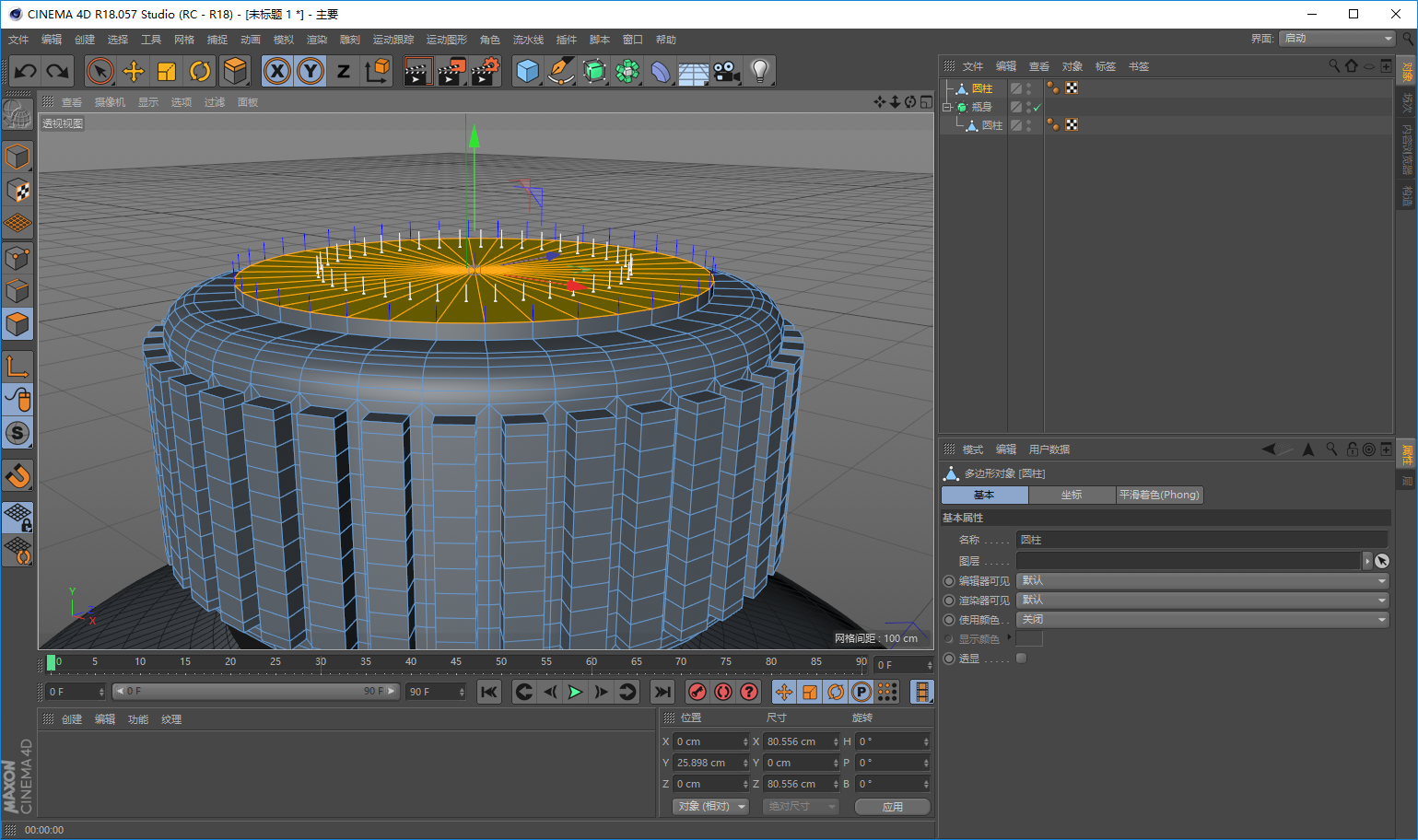Open 编辑器可见 dropdown
The width and height of the screenshot is (1418, 840).
coord(1202,581)
